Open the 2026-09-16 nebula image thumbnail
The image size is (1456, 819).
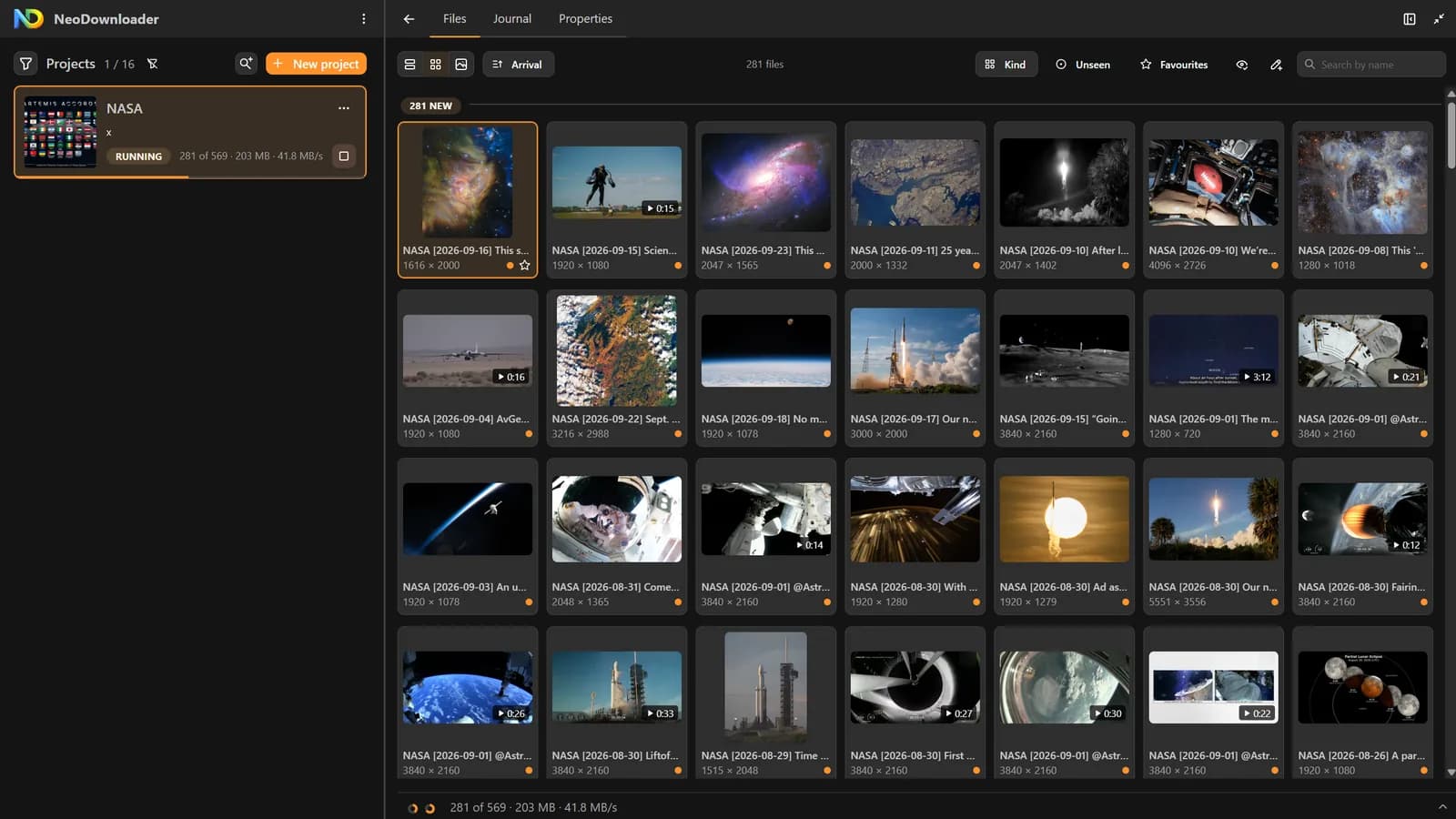click(x=468, y=183)
